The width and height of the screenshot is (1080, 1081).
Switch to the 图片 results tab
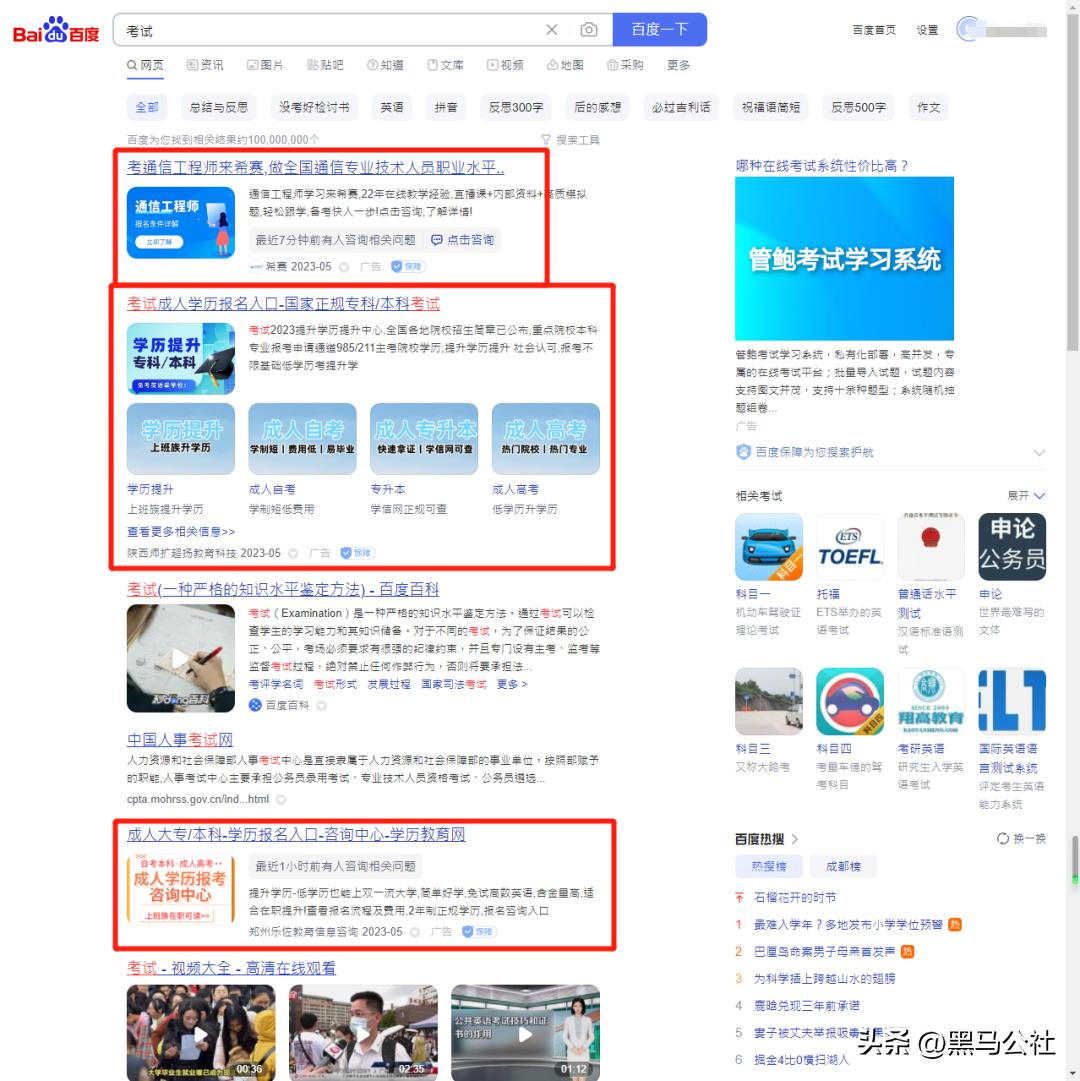click(x=268, y=65)
